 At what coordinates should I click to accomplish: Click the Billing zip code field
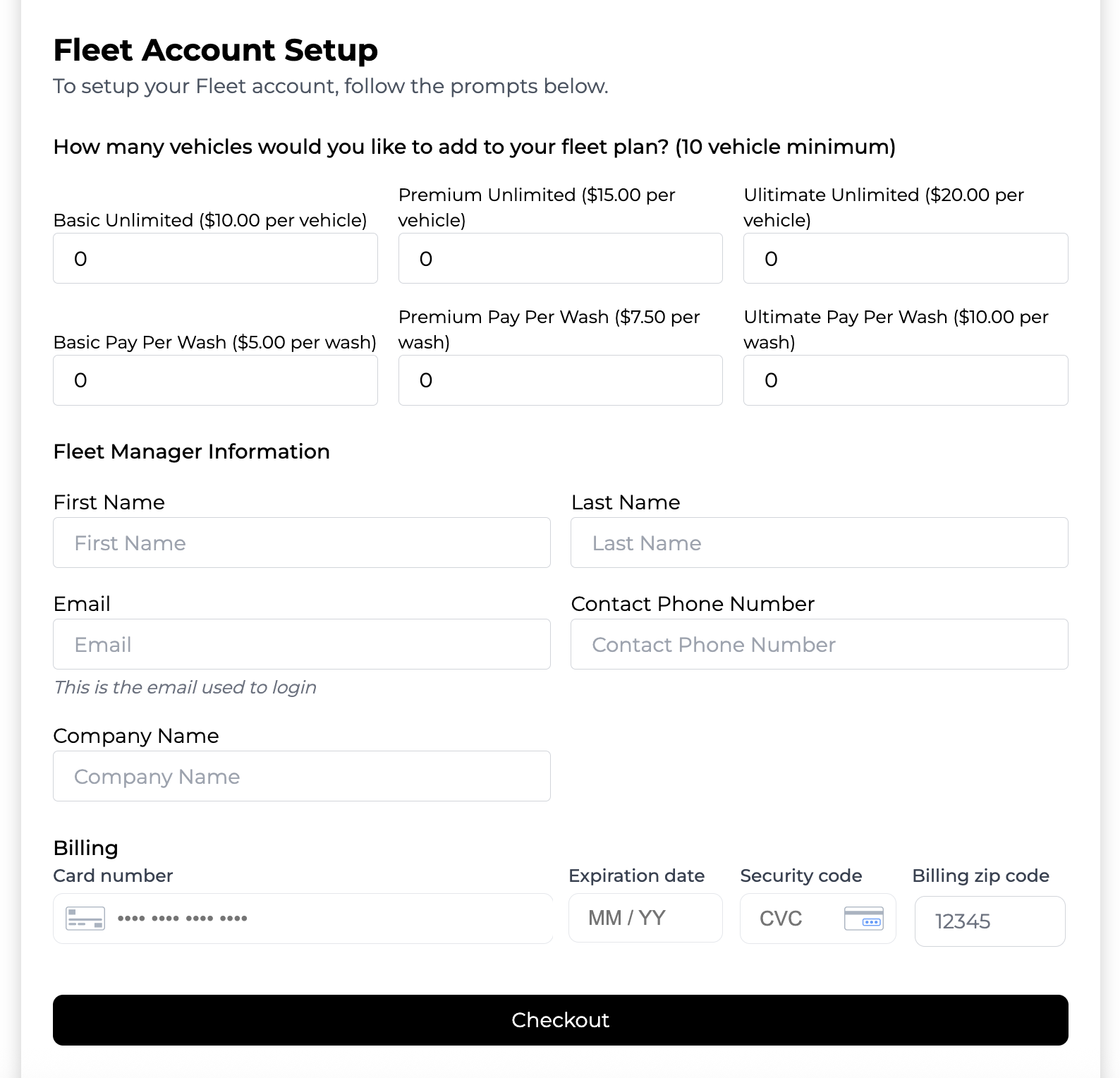point(990,921)
